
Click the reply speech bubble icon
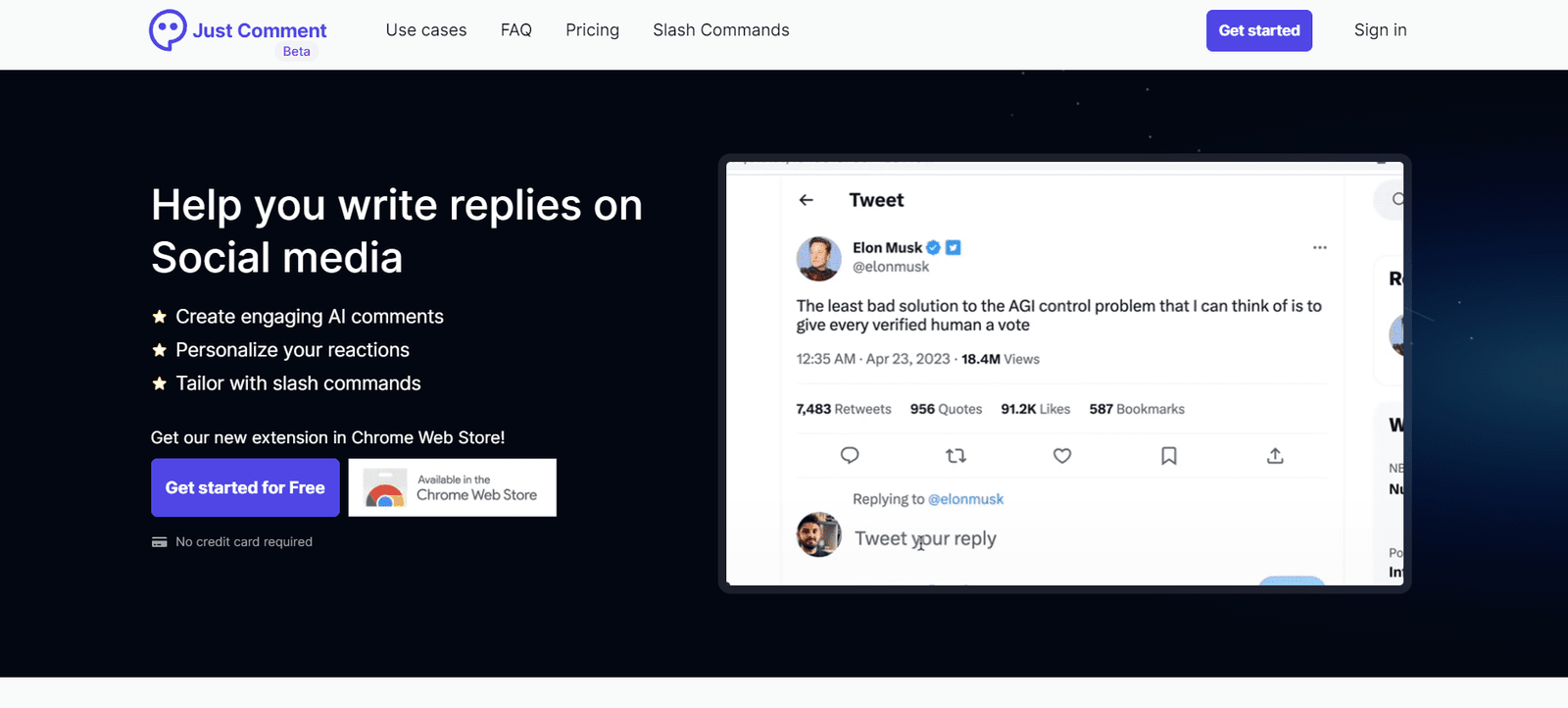(850, 455)
